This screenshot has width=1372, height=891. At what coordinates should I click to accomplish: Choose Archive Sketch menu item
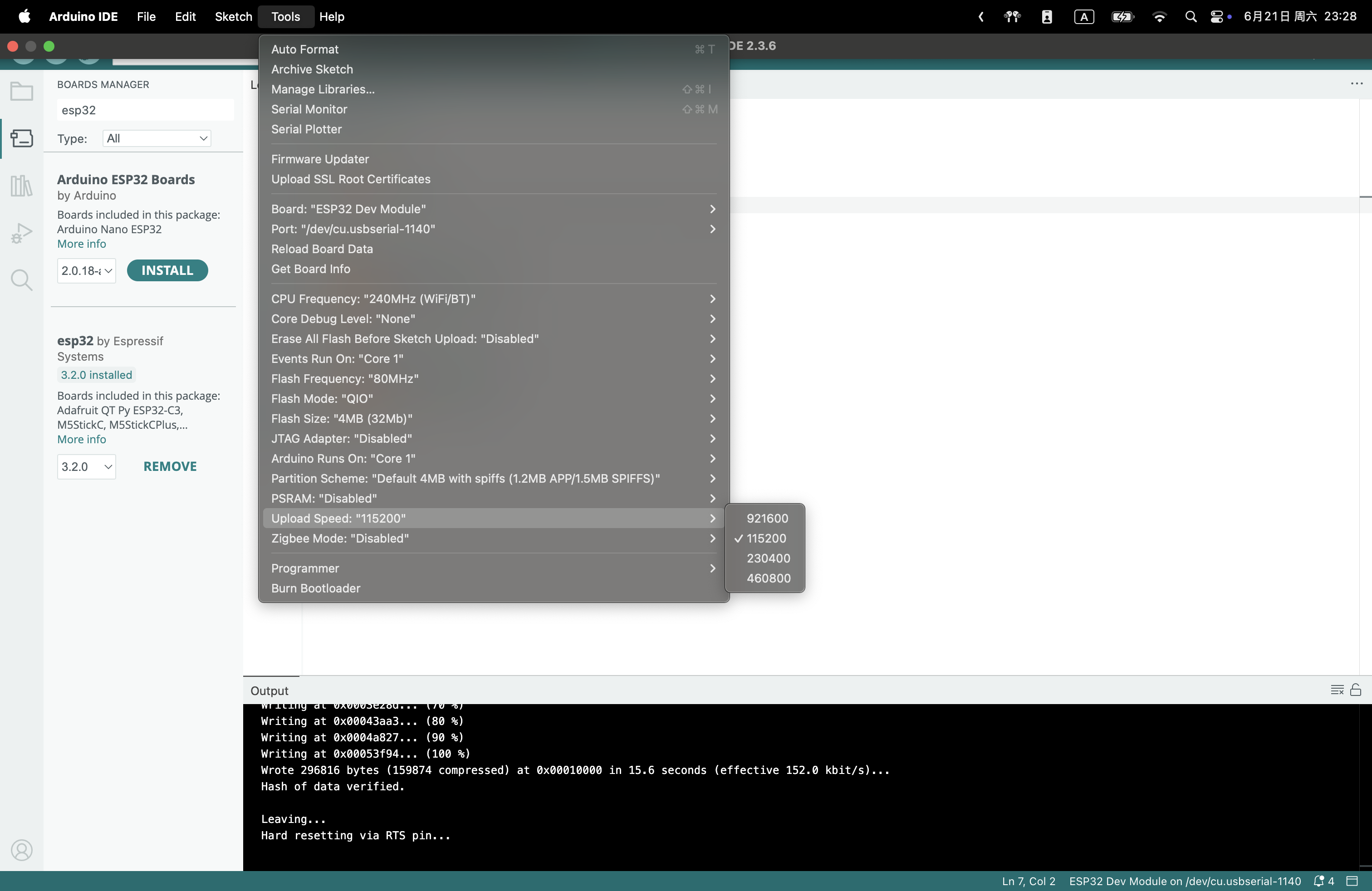[x=494, y=69]
